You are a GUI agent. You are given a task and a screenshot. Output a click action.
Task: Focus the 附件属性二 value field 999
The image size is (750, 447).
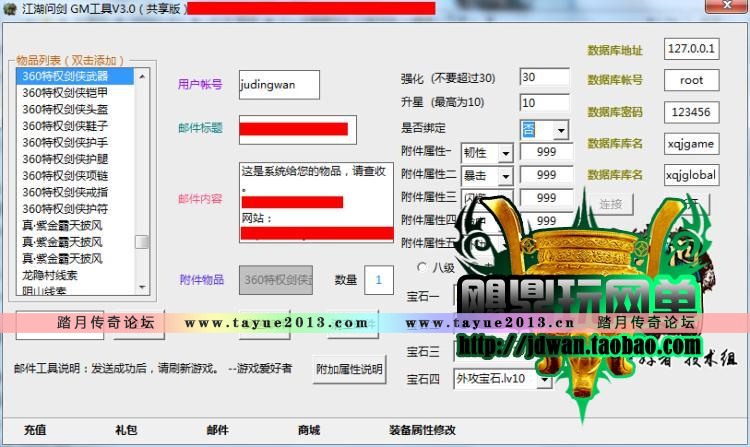546,175
